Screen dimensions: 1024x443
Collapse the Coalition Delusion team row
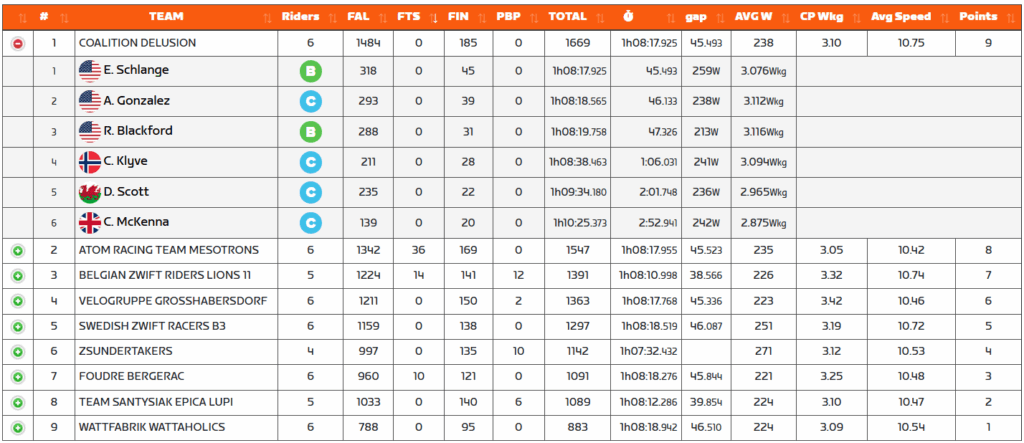pos(17,43)
